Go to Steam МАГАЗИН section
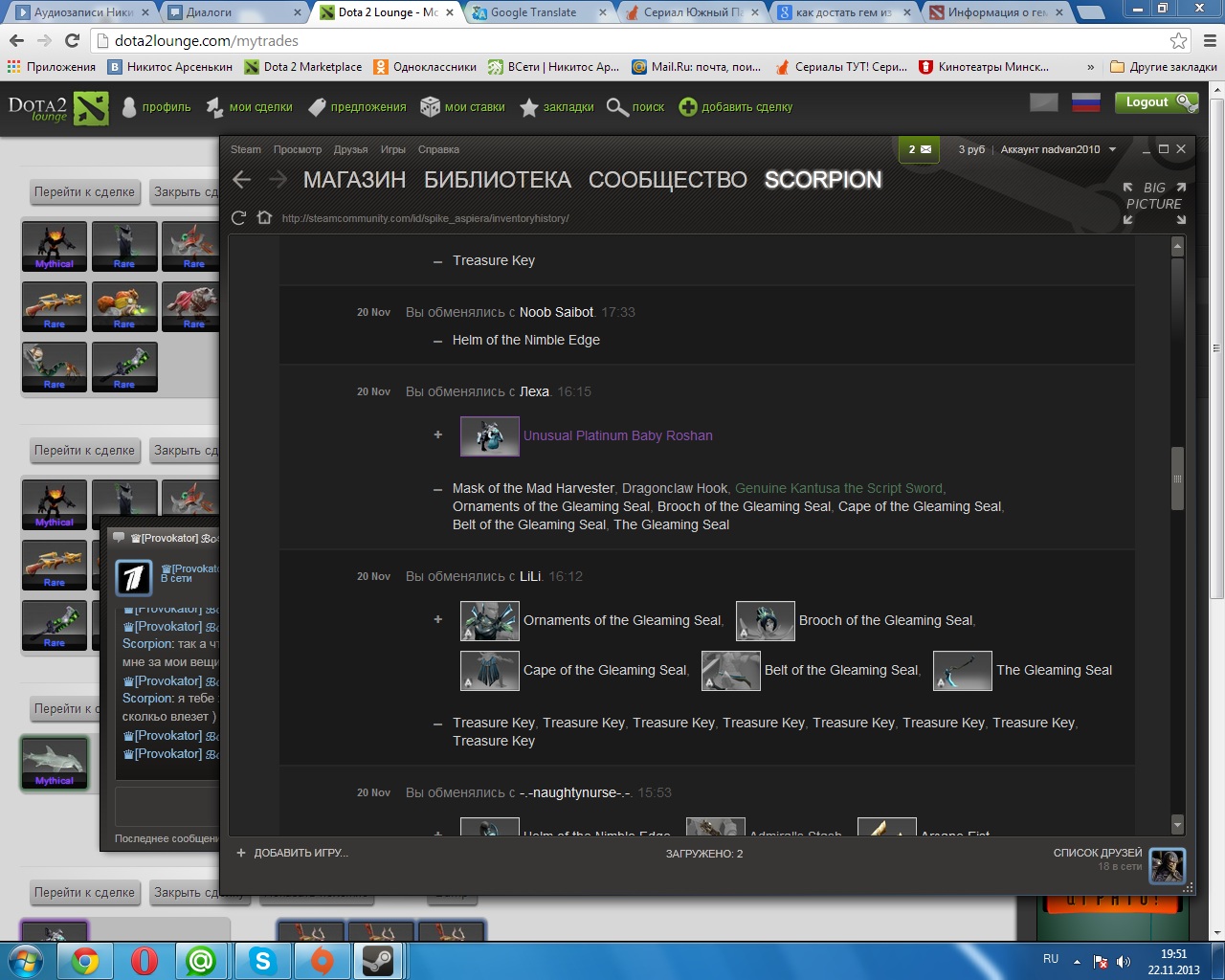Image resolution: width=1225 pixels, height=980 pixels. pos(354,180)
